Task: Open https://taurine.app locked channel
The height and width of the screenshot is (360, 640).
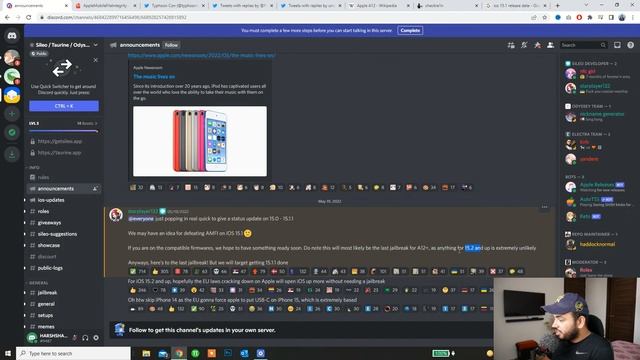Action: [63, 153]
